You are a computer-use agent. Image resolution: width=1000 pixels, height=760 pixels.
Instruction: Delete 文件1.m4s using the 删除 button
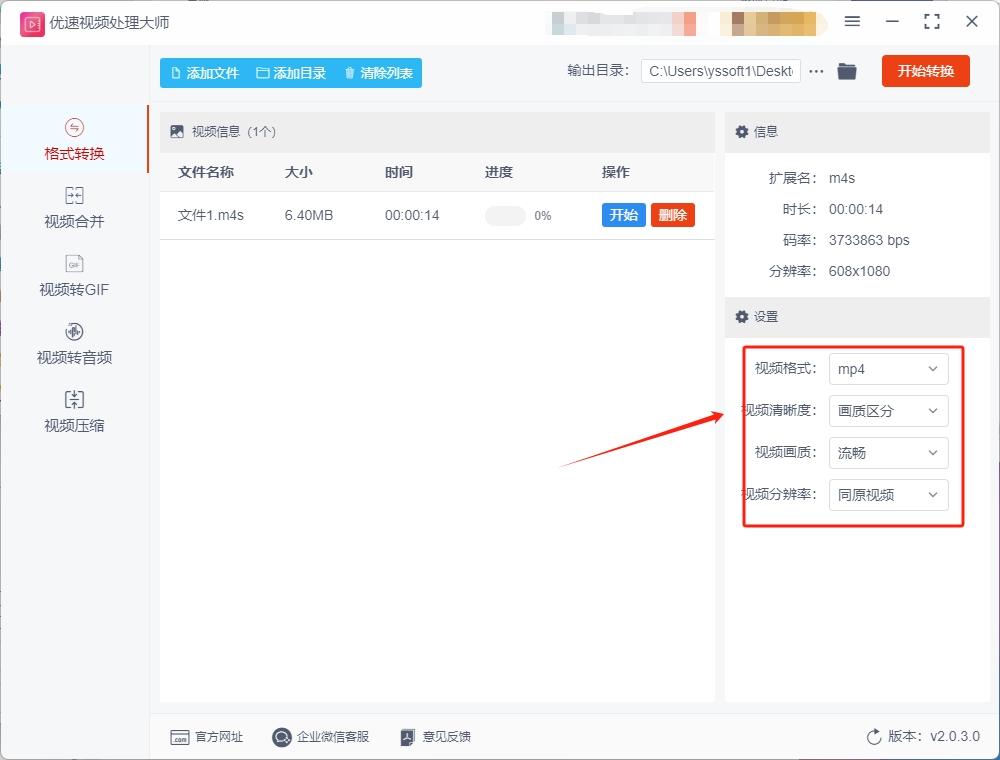(x=672, y=214)
